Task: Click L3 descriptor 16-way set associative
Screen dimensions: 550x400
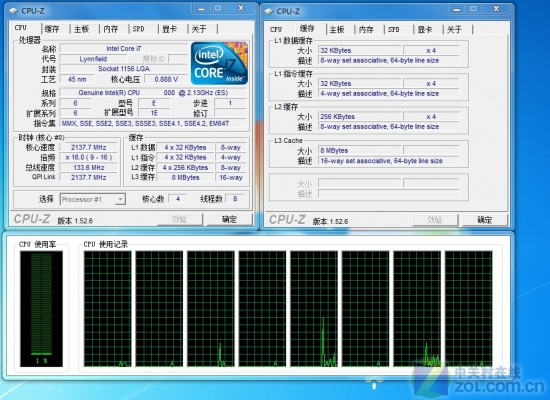Action: (389, 161)
